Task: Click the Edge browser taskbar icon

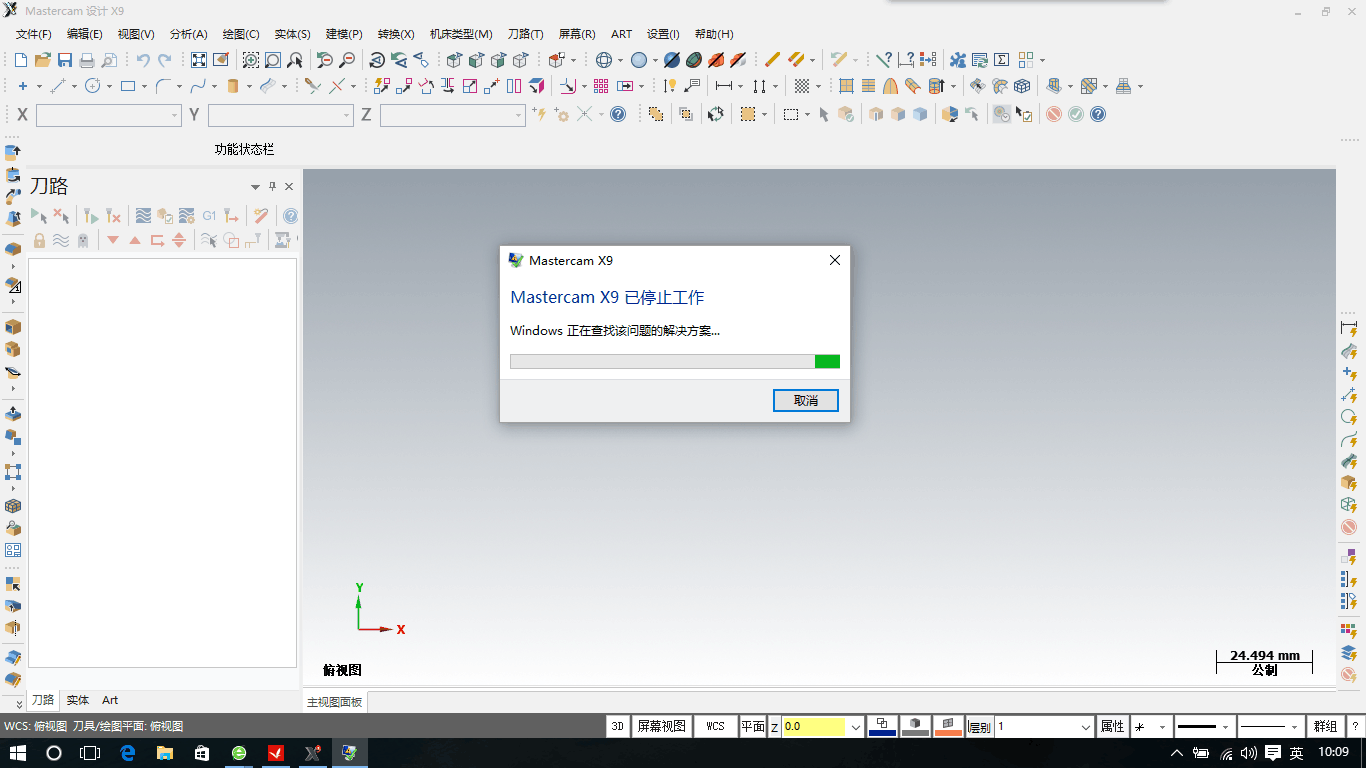Action: 127,753
